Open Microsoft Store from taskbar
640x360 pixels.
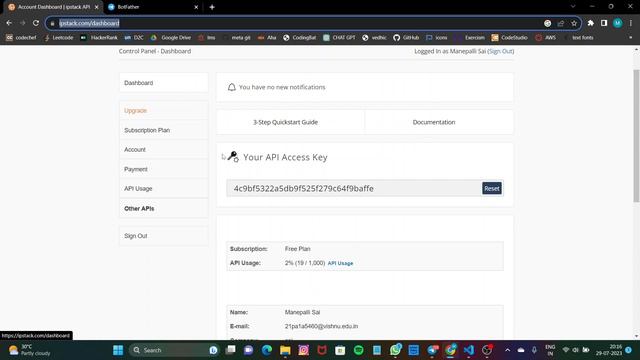[340, 350]
